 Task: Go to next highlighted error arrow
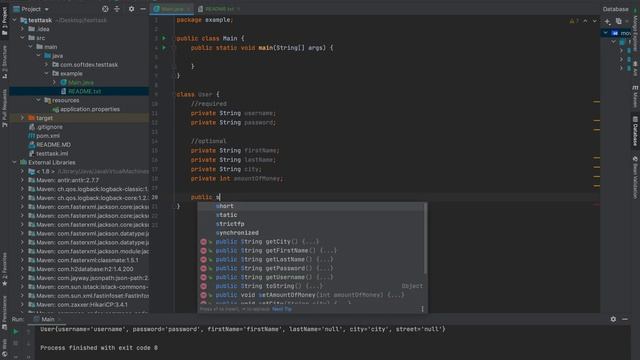(x=595, y=21)
